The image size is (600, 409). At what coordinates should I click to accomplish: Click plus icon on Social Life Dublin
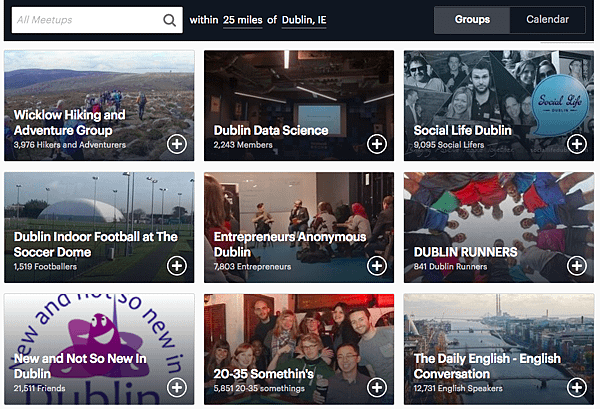[577, 144]
